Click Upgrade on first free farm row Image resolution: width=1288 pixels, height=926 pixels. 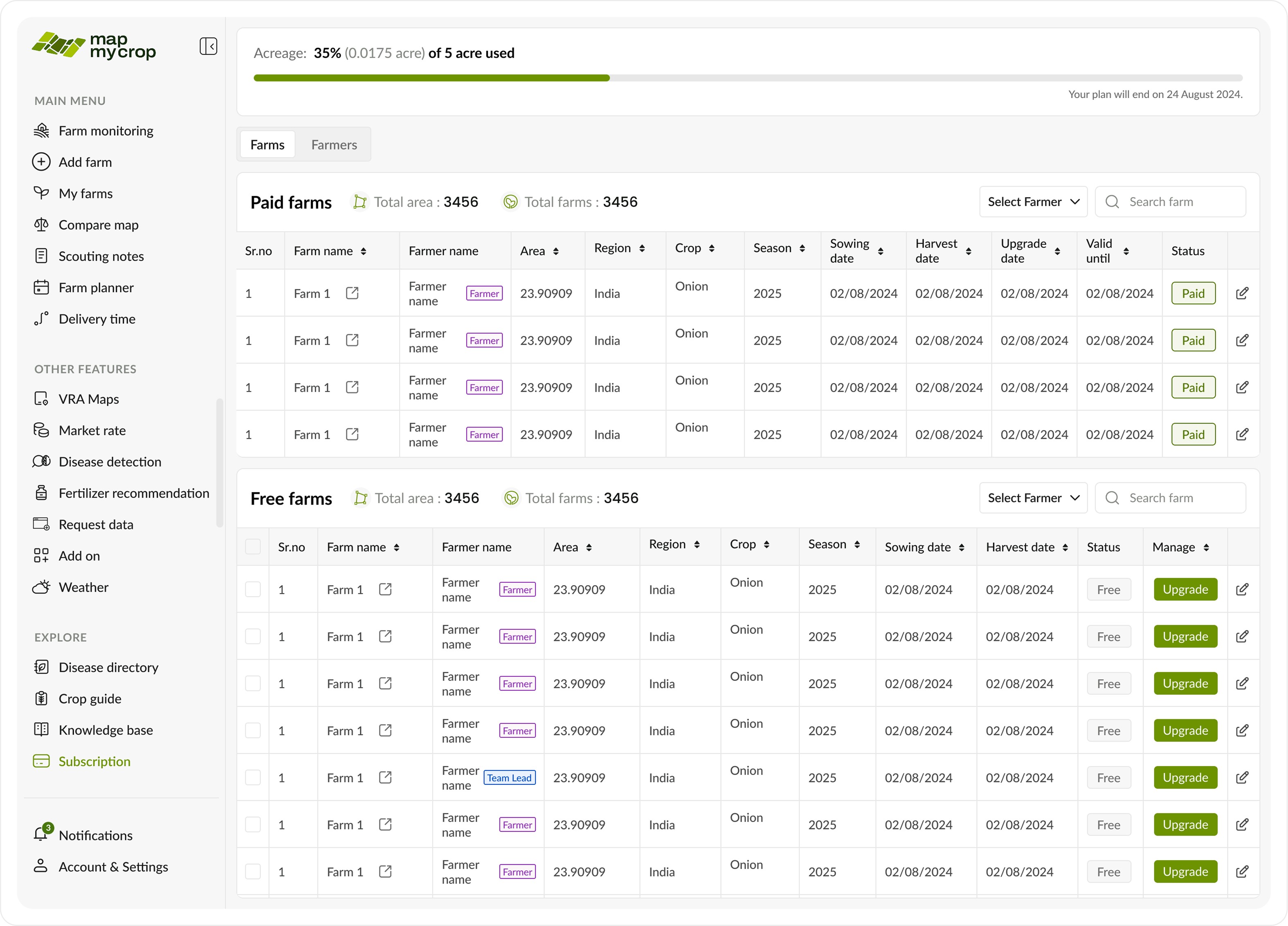[x=1185, y=589]
